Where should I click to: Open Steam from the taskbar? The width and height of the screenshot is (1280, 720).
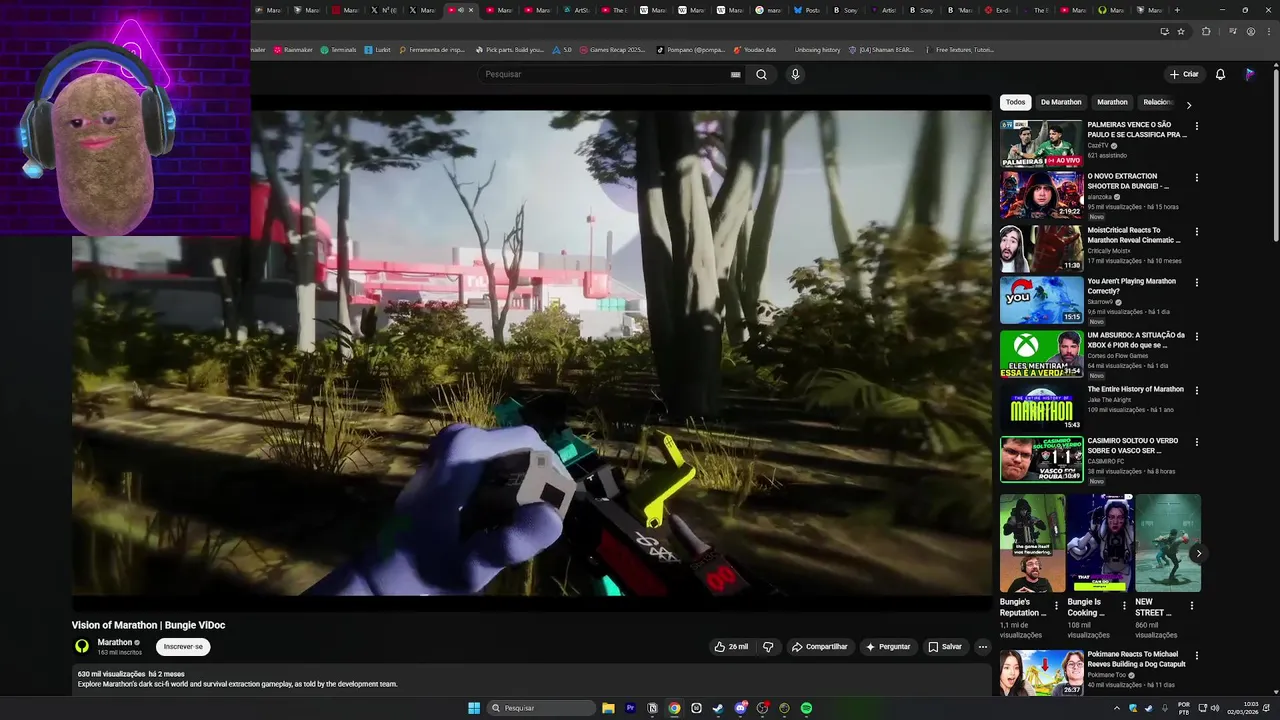click(718, 708)
